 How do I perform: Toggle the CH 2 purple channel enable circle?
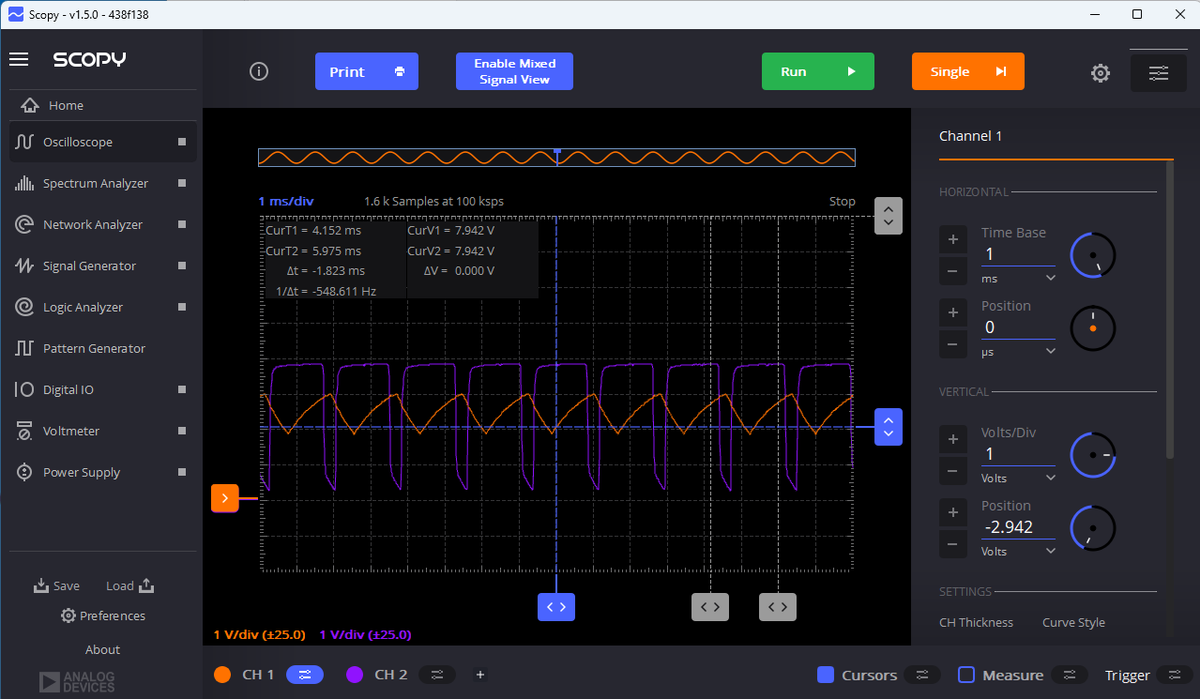click(354, 675)
